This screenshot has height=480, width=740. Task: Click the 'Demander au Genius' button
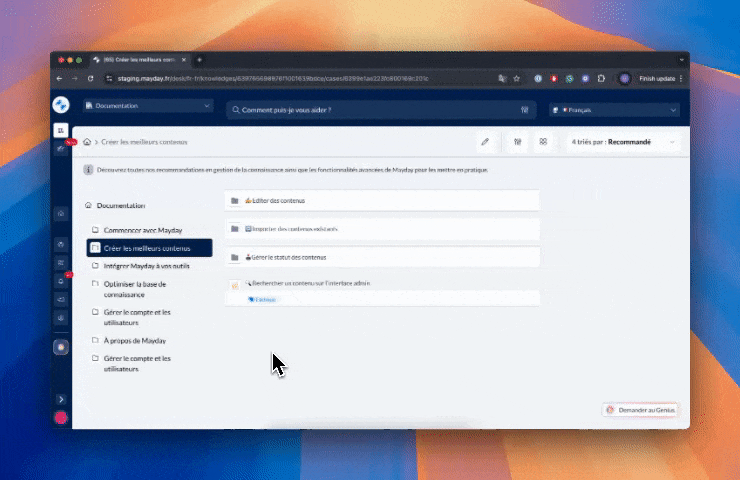pyautogui.click(x=641, y=410)
